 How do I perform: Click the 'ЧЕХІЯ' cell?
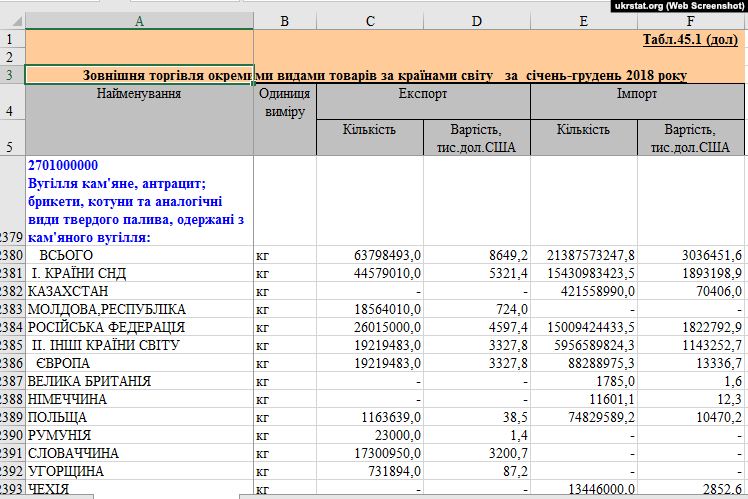click(139, 489)
